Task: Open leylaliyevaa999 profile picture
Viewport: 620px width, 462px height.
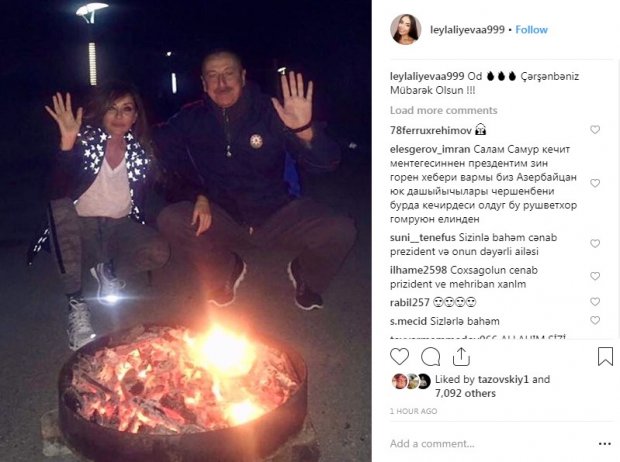Action: (405, 30)
